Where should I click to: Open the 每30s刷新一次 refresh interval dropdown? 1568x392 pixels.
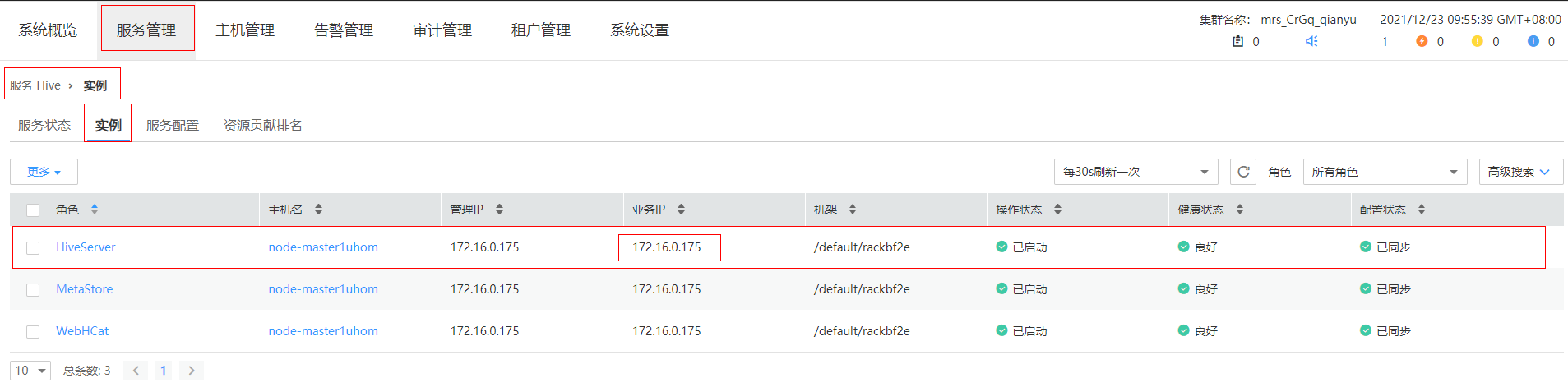click(1135, 172)
